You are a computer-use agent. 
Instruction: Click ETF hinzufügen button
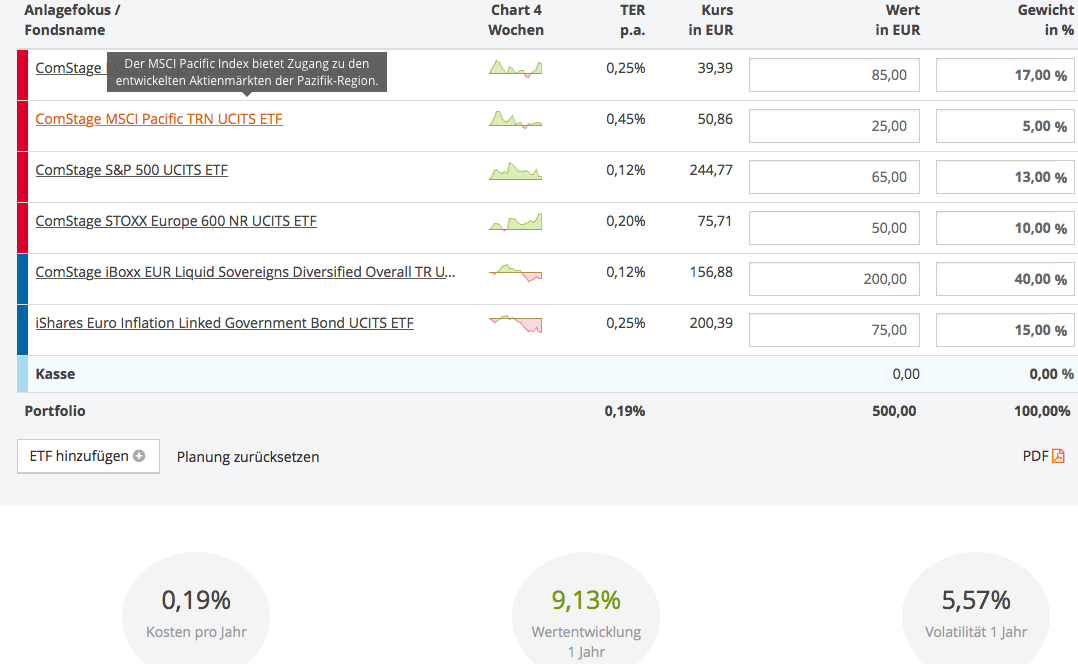[x=88, y=456]
